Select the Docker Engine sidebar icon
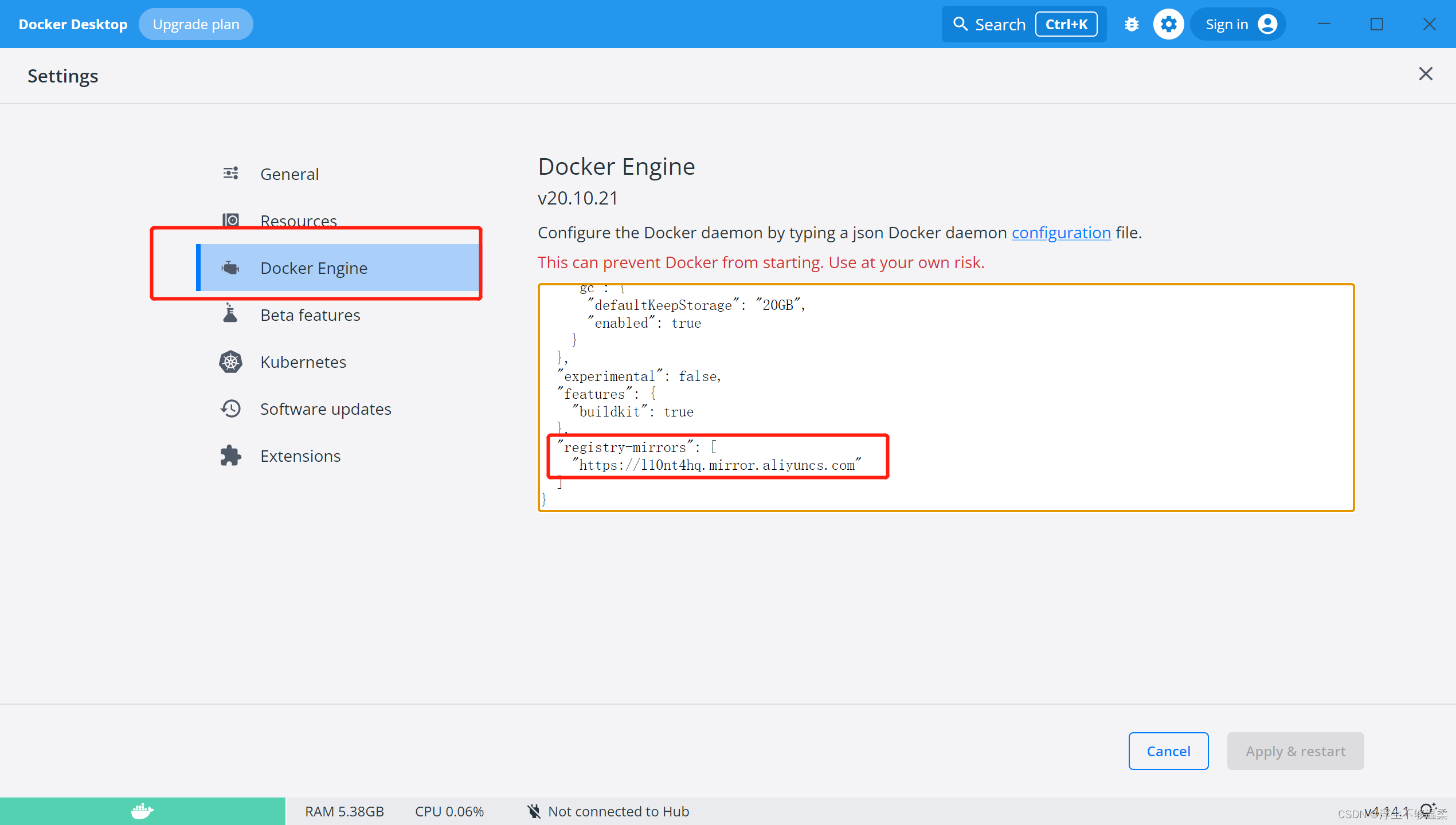Viewport: 1456px width, 825px height. (230, 268)
